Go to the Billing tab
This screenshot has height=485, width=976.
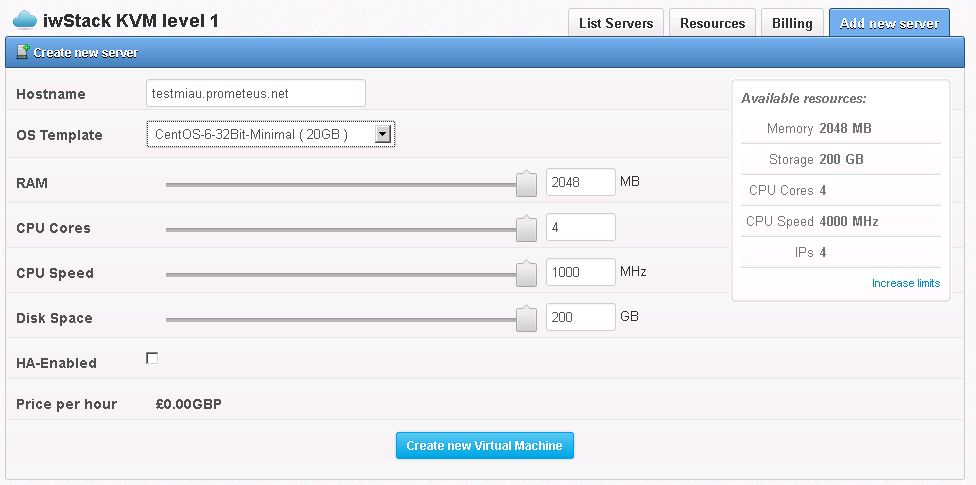792,24
